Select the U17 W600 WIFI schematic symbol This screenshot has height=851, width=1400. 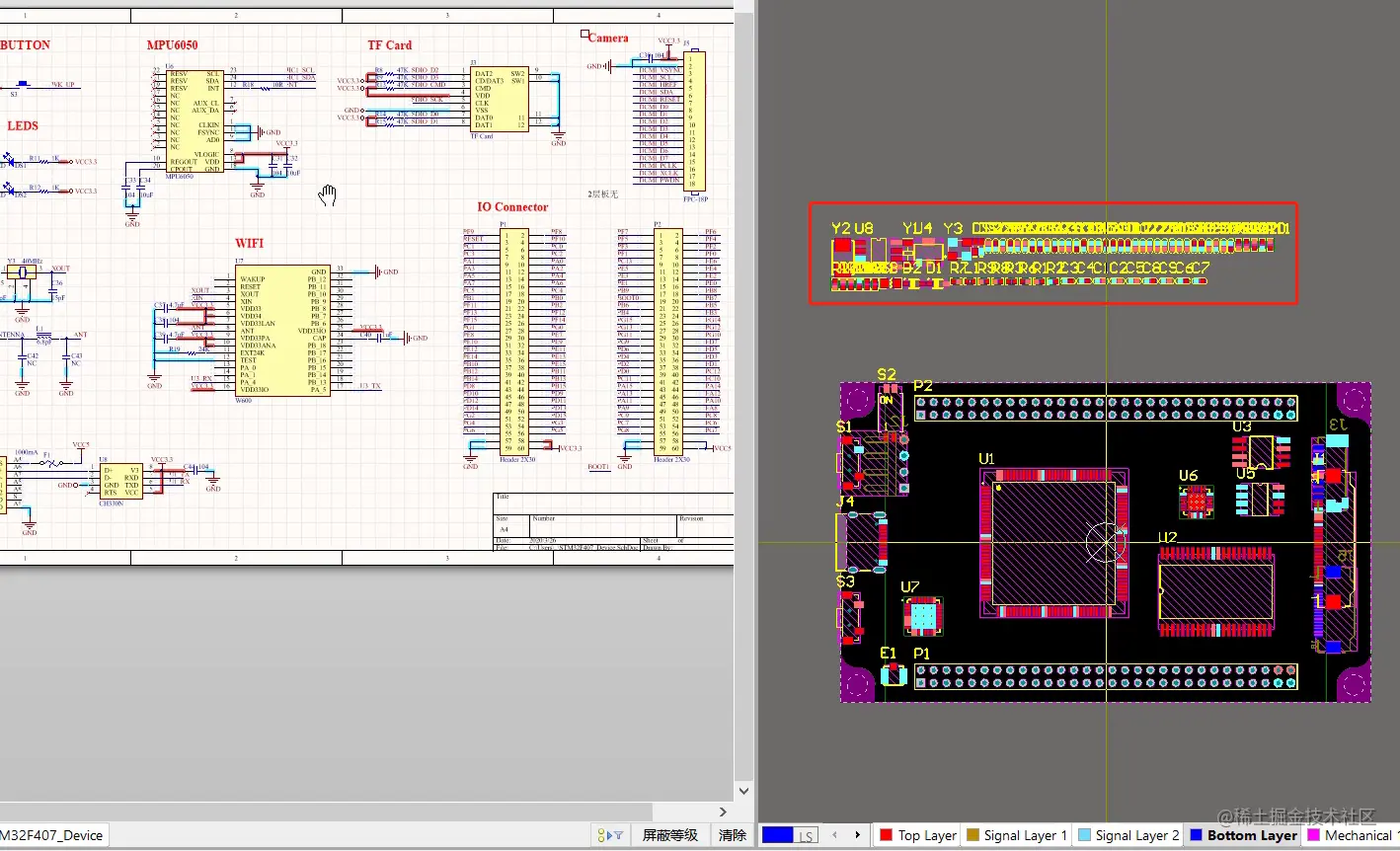pyautogui.click(x=283, y=331)
